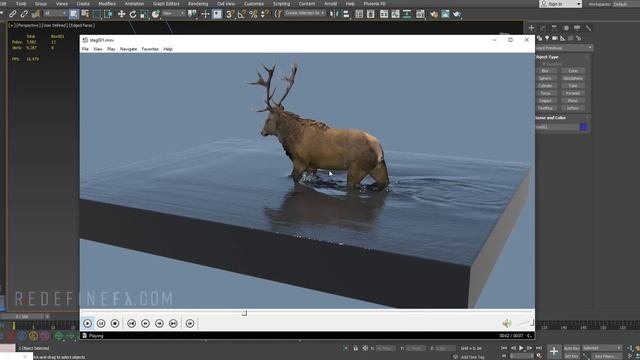The height and width of the screenshot is (360, 640).
Task: Open the Rendering menu in 3ds Max
Action: [198, 4]
